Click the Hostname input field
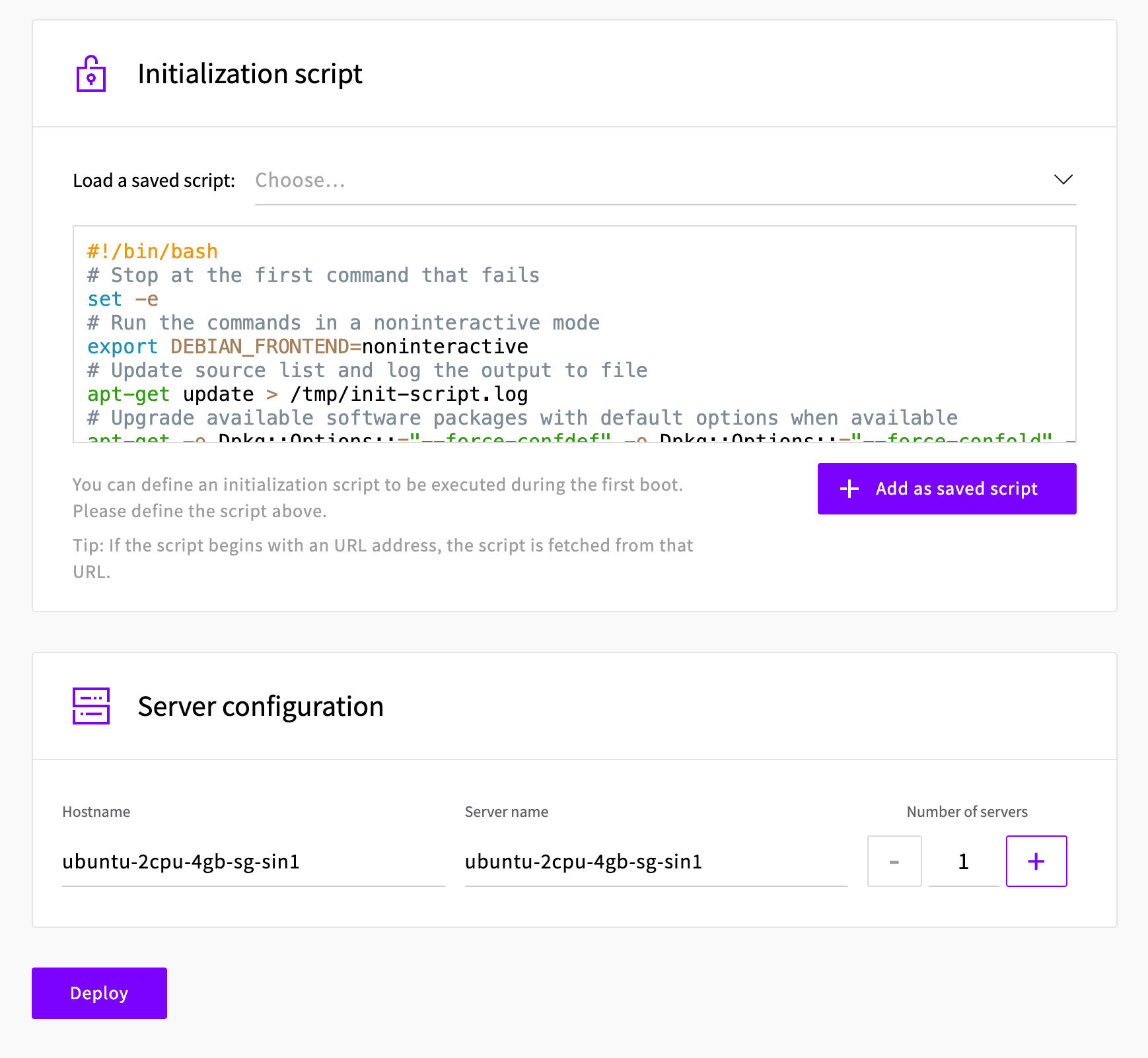The width and height of the screenshot is (1148, 1058). coord(253,862)
